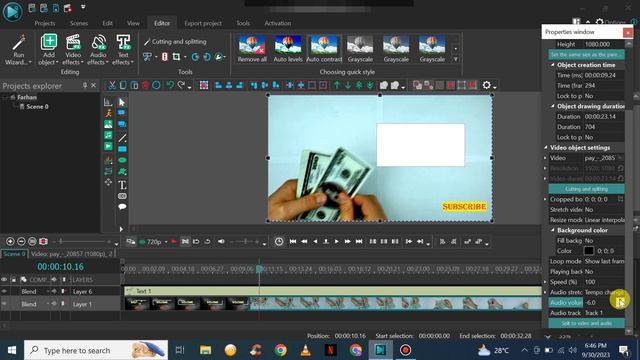Open Text effects in ribbon
The image size is (640, 360).
pos(123,50)
